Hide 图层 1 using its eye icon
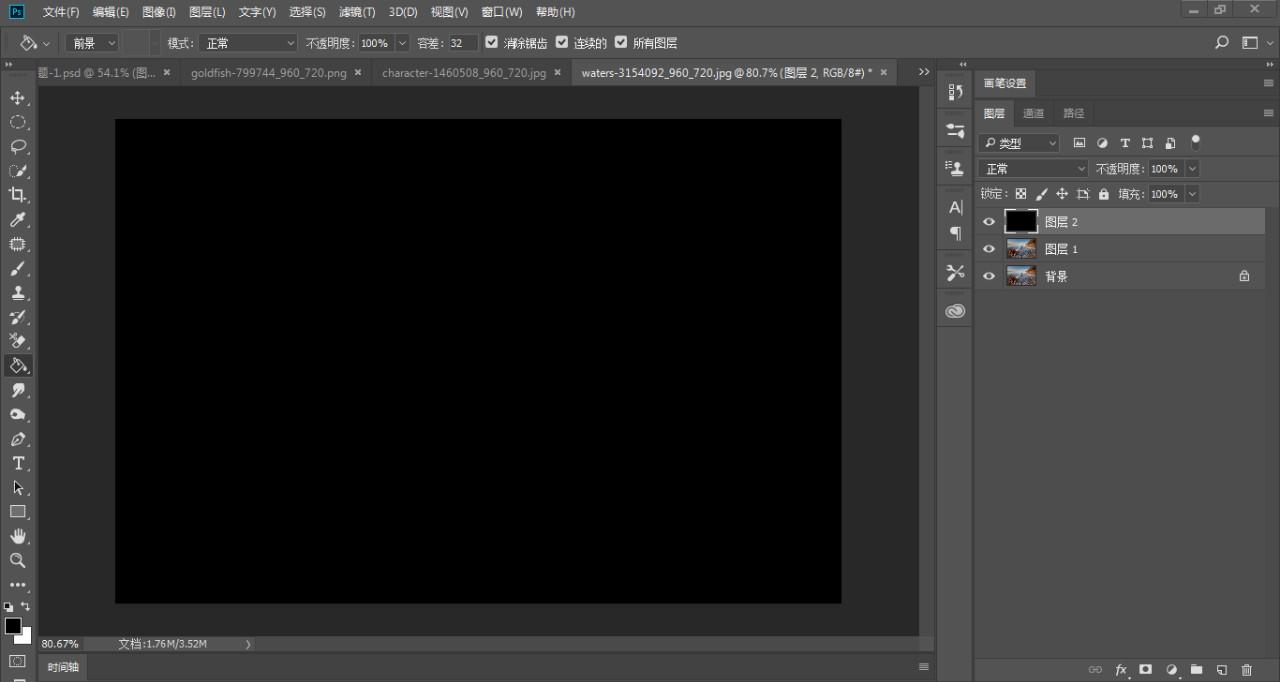Viewport: 1280px width, 682px height. (x=989, y=249)
